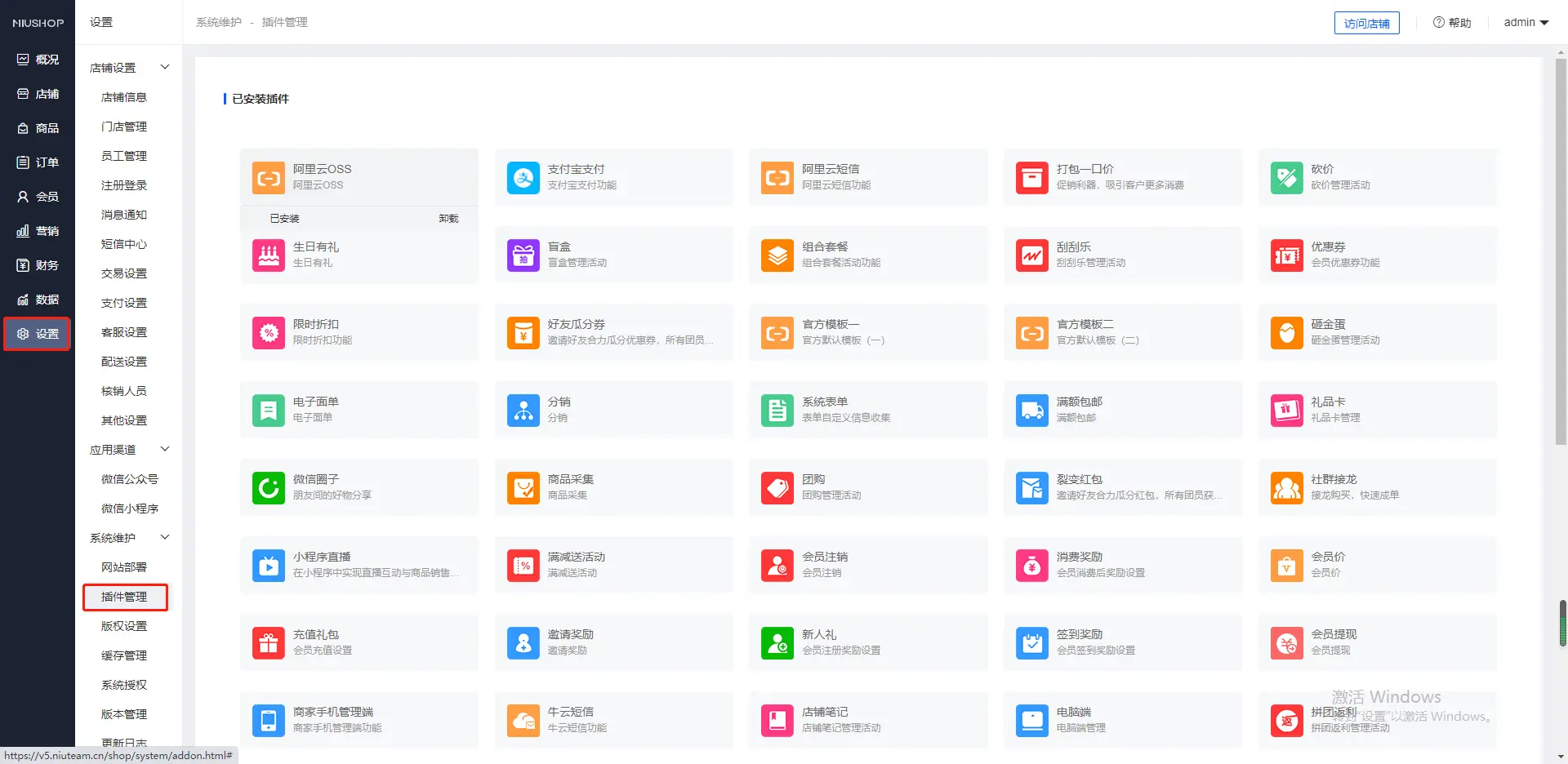Select the mini-program live stream (小程序直播) icon
This screenshot has height=764, width=1568.
[x=268, y=565]
